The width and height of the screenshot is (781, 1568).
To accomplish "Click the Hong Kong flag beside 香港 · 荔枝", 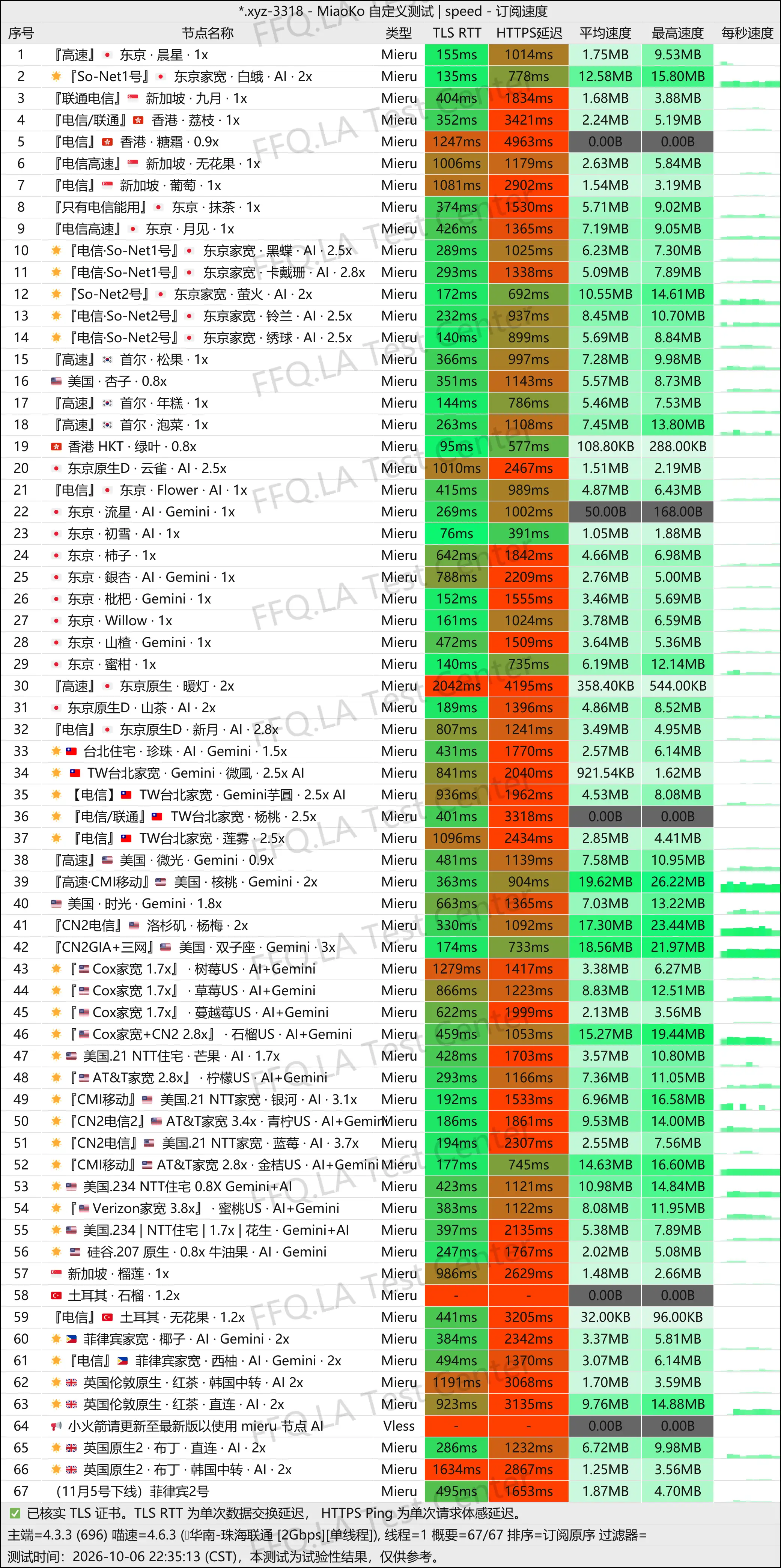I will [139, 120].
